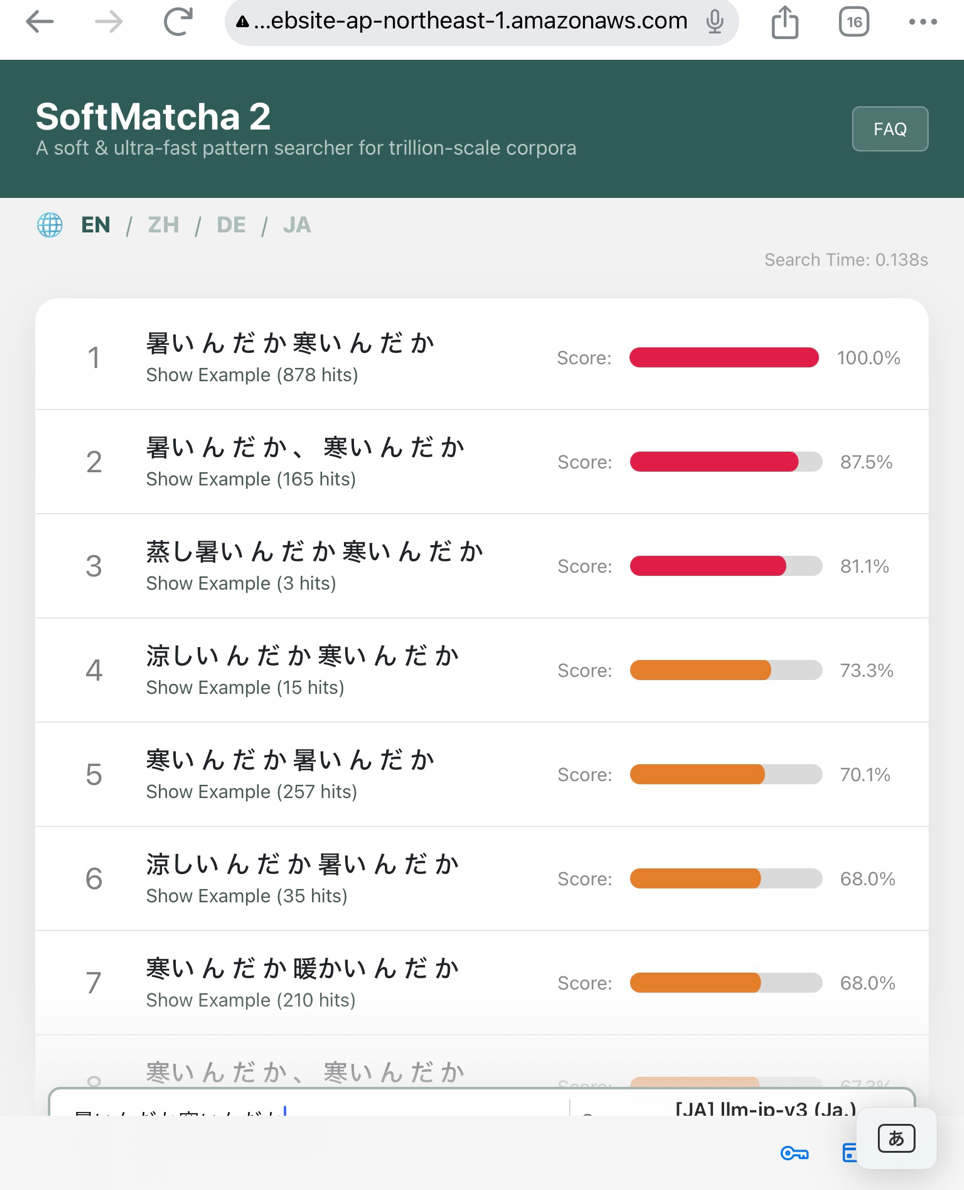The height and width of the screenshot is (1190, 964).
Task: Tap the browser forward arrow
Action: point(109,21)
